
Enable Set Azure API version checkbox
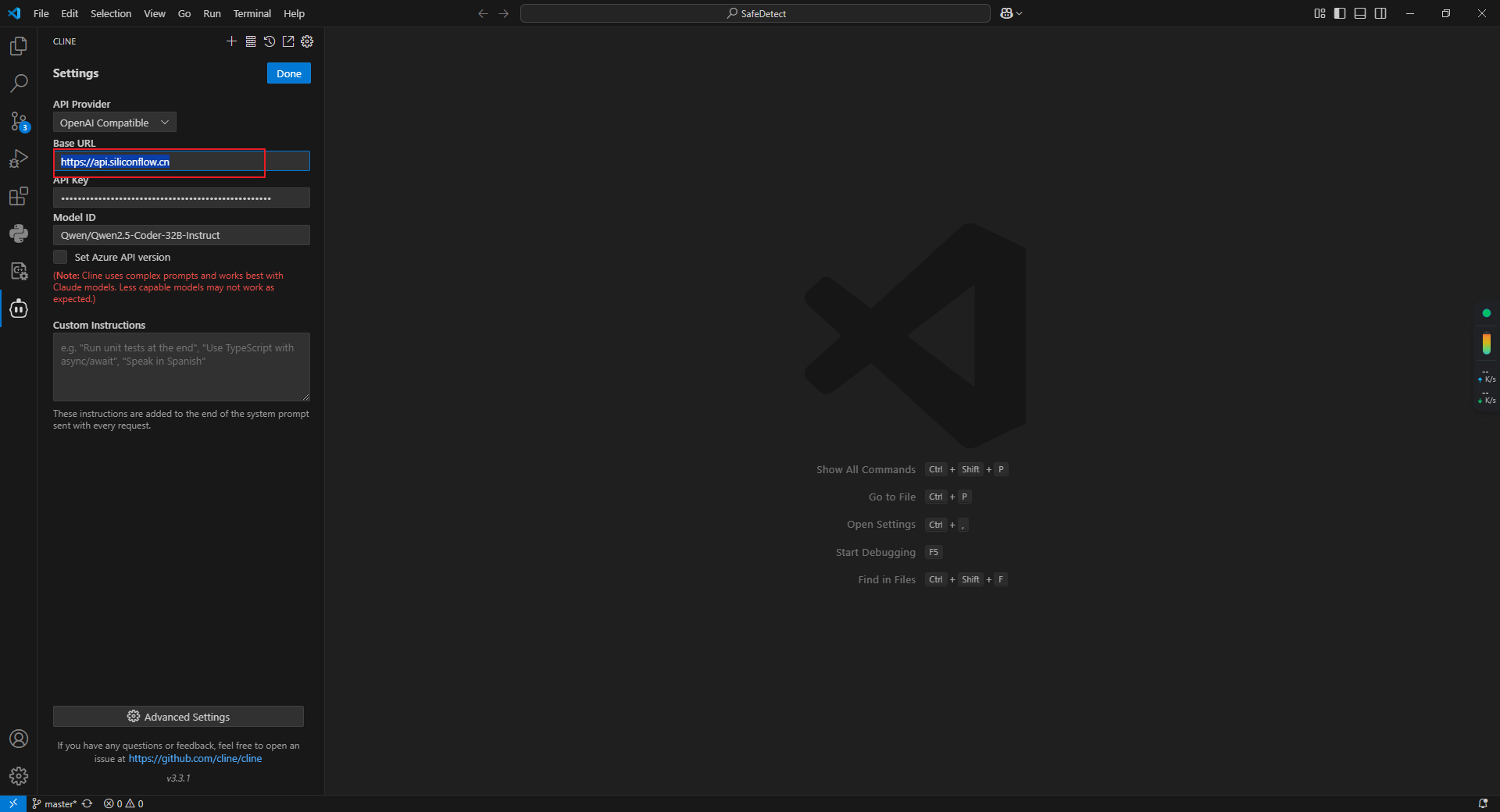[x=60, y=257]
